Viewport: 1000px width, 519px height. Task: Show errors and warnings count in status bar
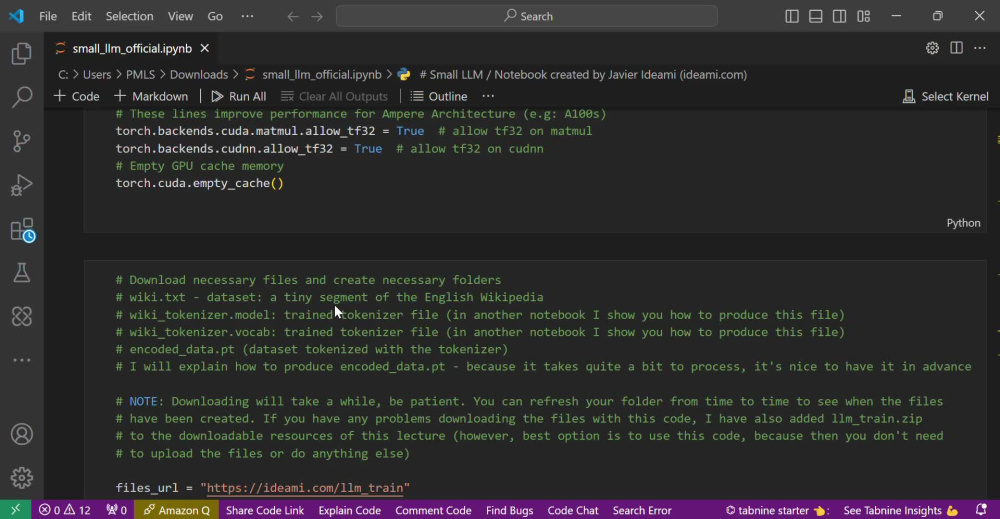coord(64,510)
